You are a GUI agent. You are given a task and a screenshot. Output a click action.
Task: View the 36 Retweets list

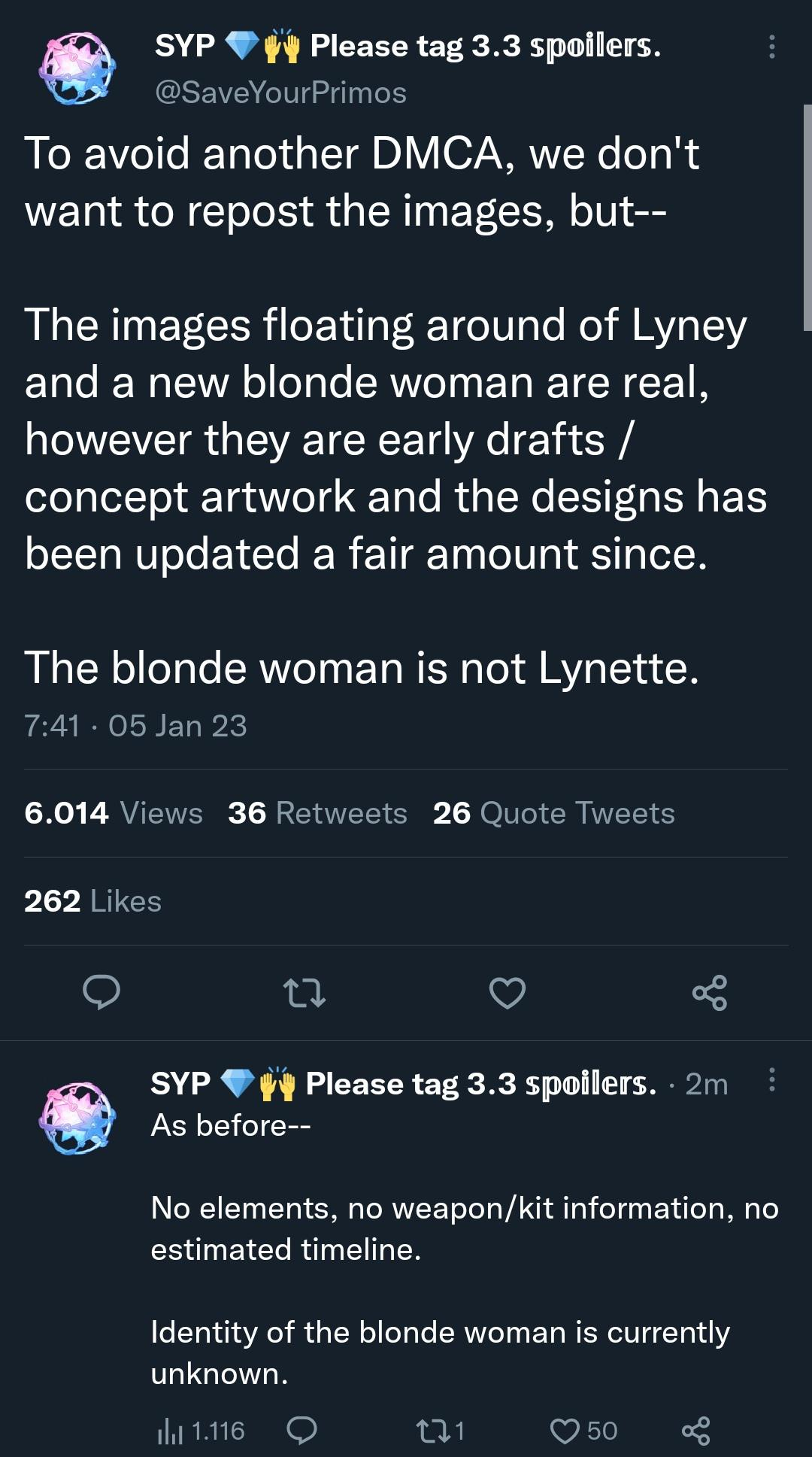[x=317, y=813]
